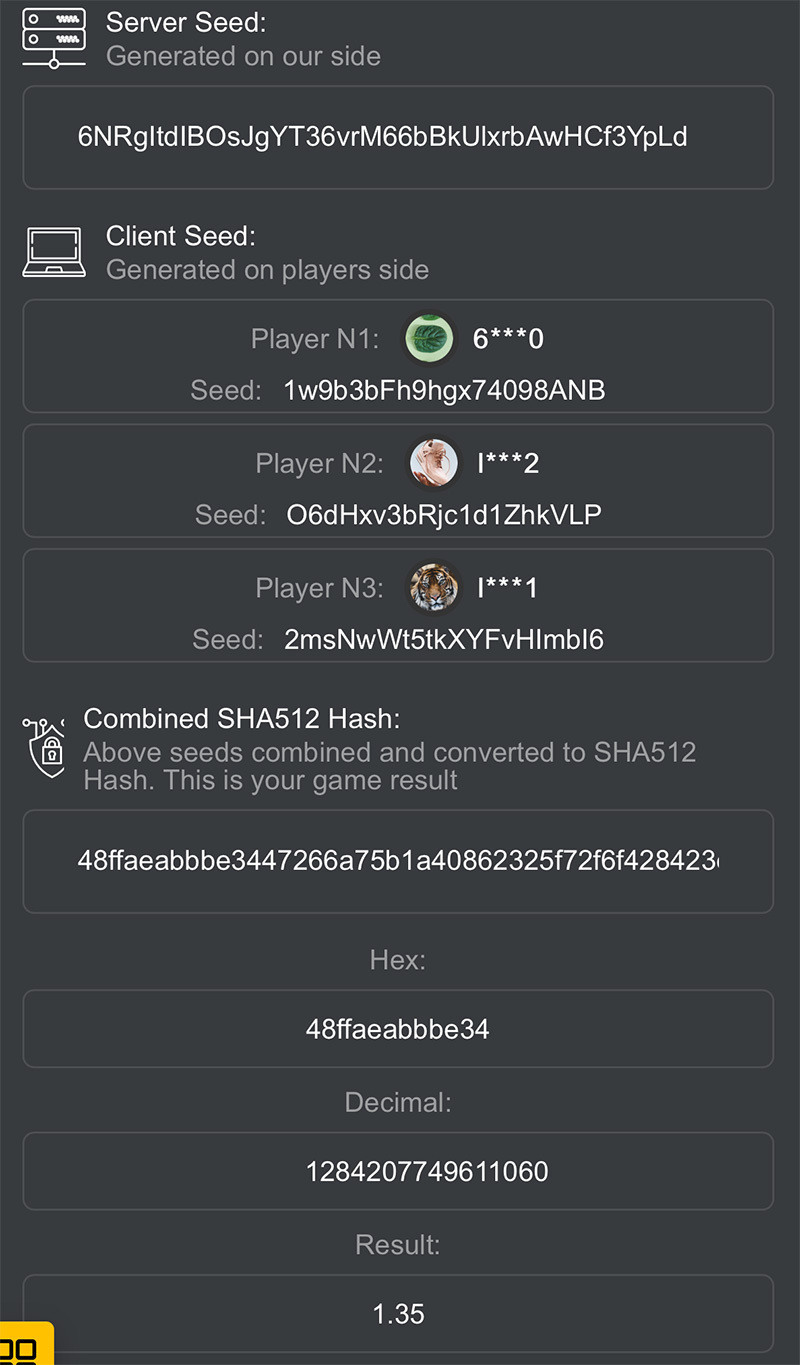The width and height of the screenshot is (800, 1365).
Task: Select Player N2 seed text
Action: 444,515
